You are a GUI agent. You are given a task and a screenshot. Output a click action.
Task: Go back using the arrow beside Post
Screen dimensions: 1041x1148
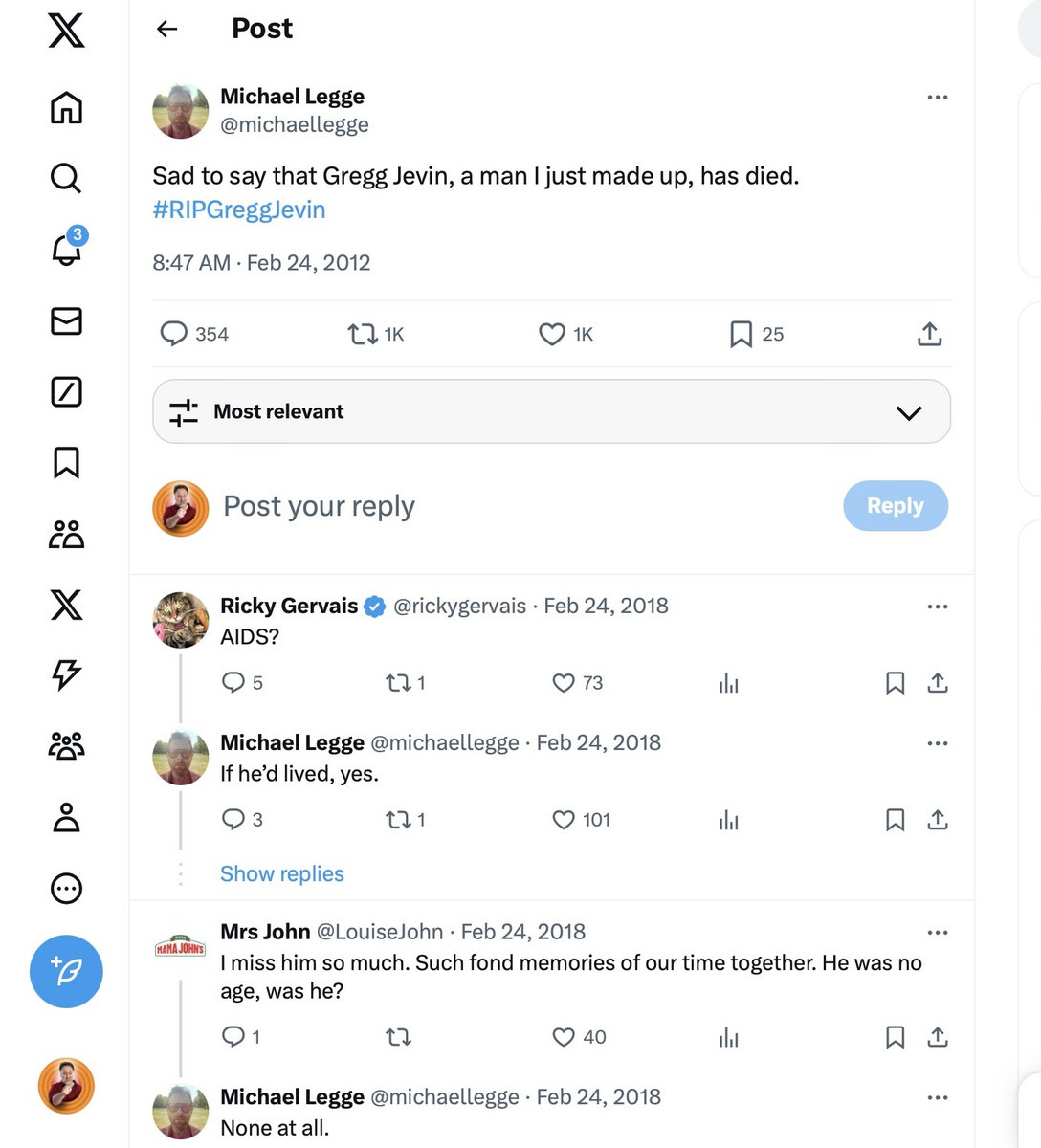point(167,29)
